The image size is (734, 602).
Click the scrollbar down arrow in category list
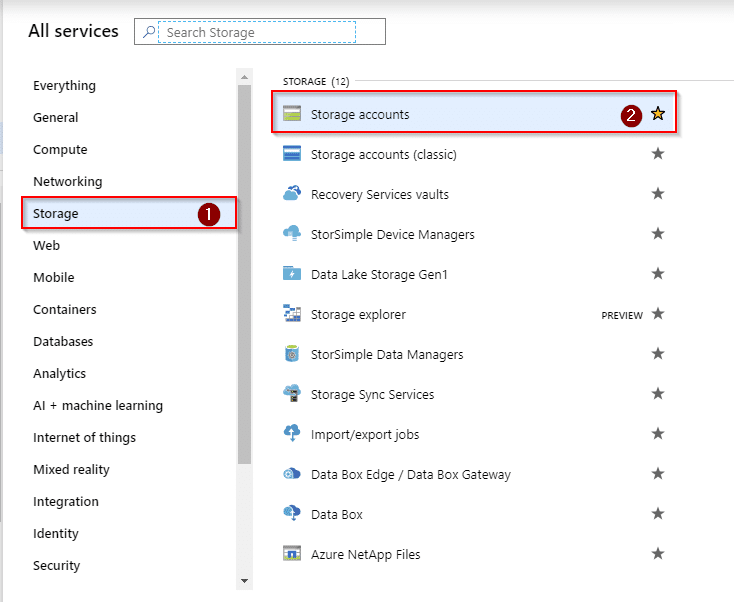[x=244, y=581]
